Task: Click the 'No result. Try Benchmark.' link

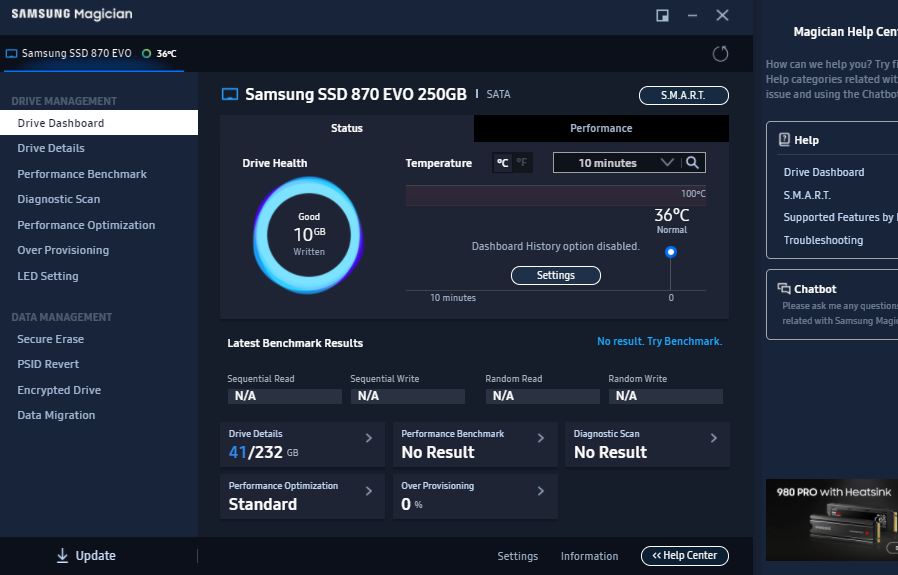Action: (x=660, y=341)
